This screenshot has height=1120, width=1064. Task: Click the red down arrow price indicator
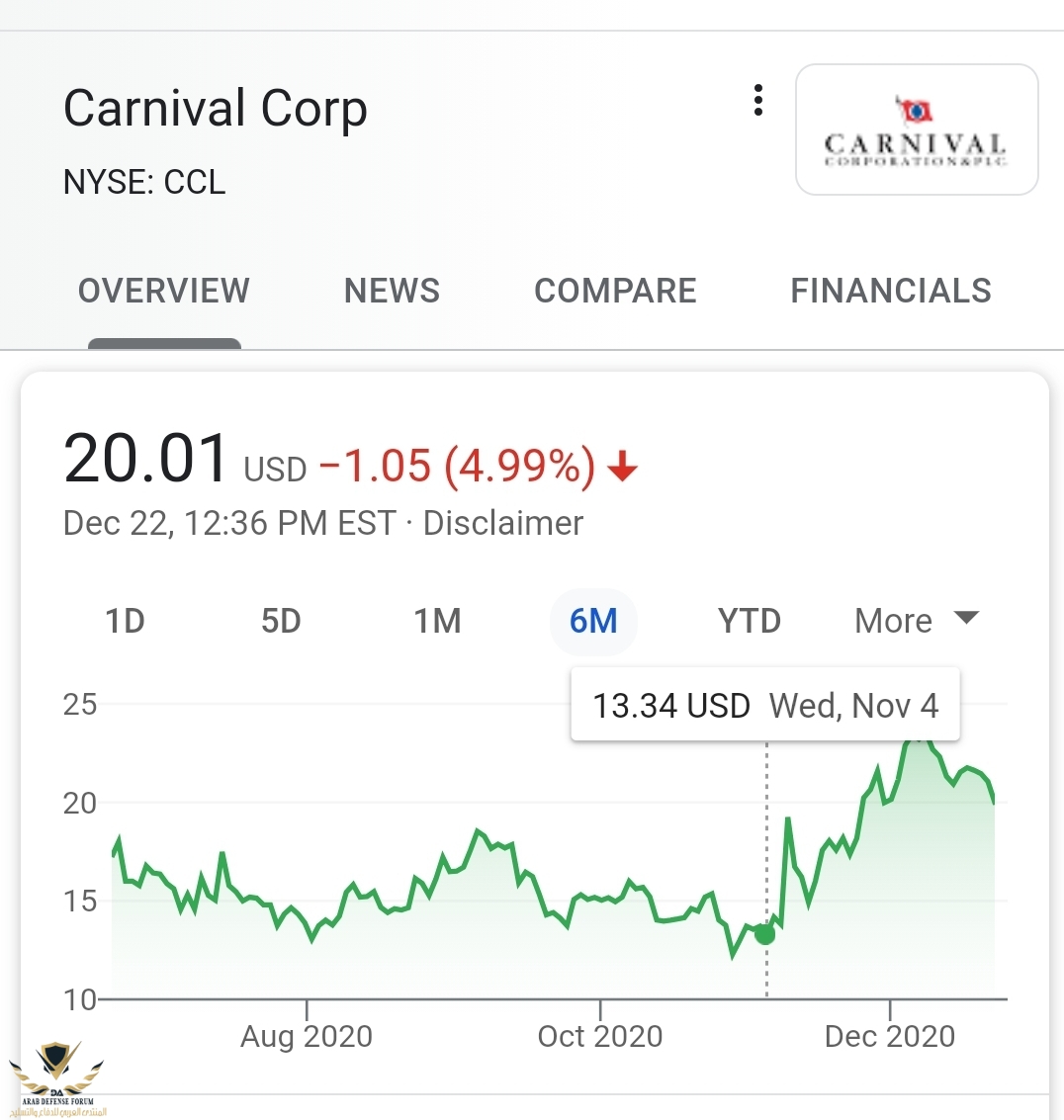pos(622,467)
